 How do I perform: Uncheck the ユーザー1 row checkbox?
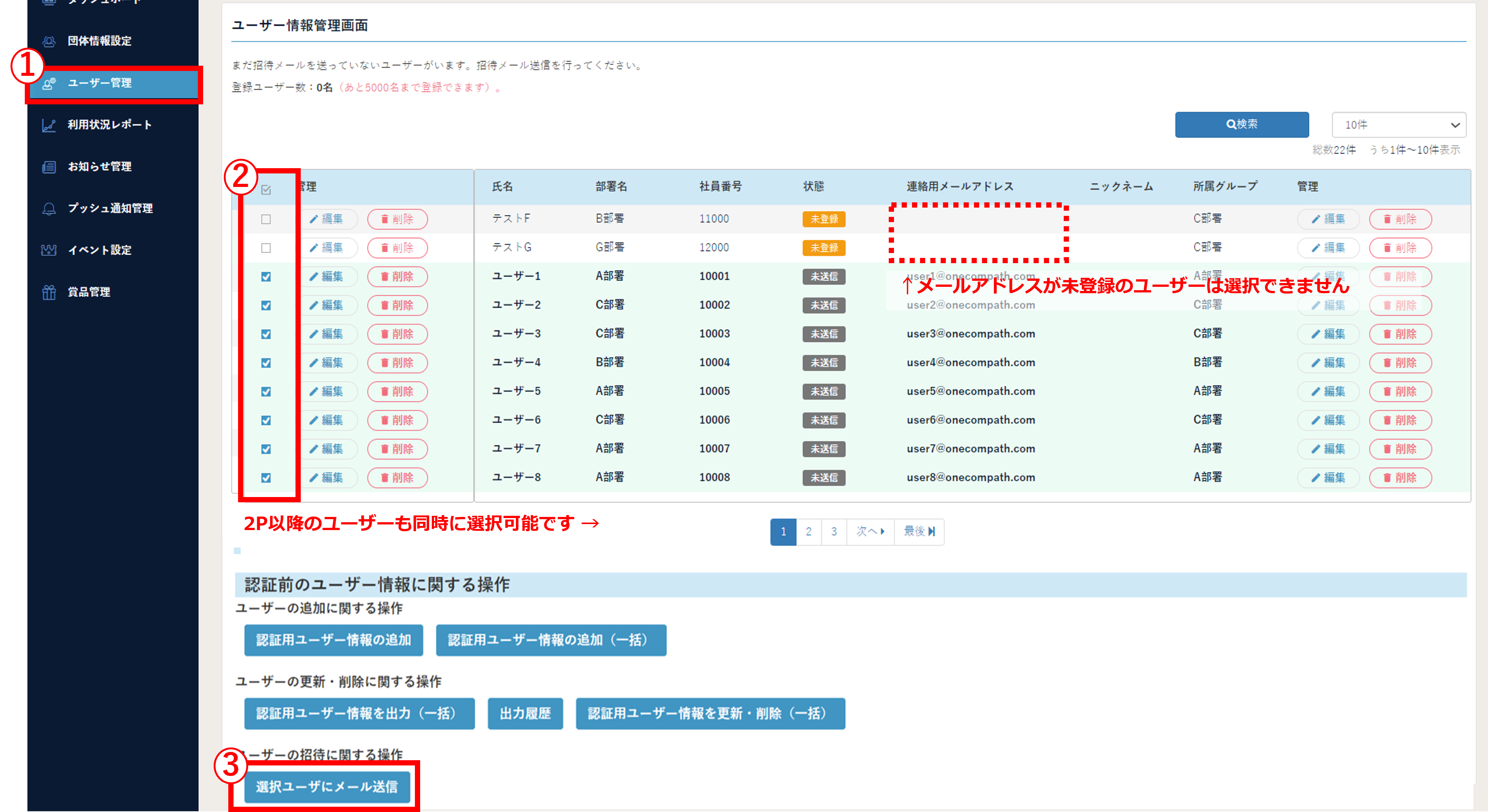266,277
